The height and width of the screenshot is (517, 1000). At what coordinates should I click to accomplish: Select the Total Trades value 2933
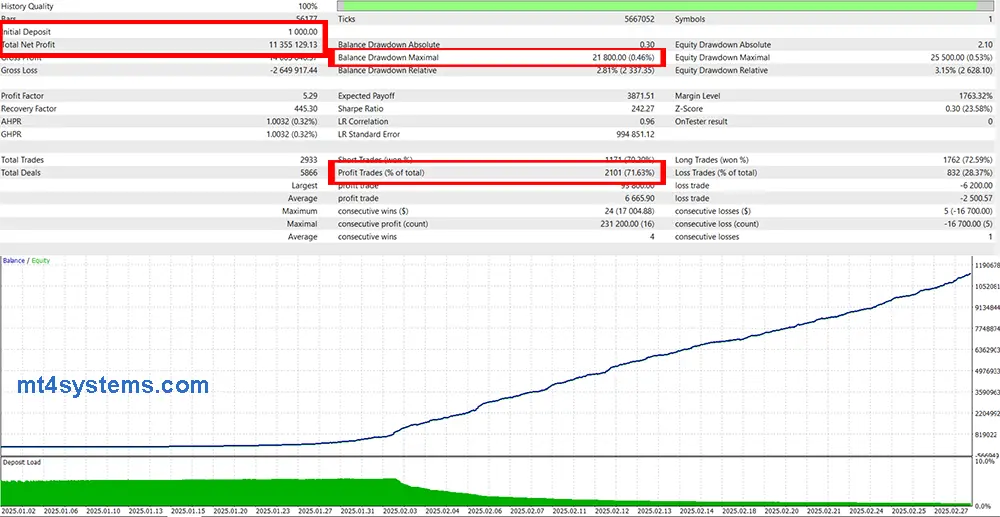[x=307, y=160]
